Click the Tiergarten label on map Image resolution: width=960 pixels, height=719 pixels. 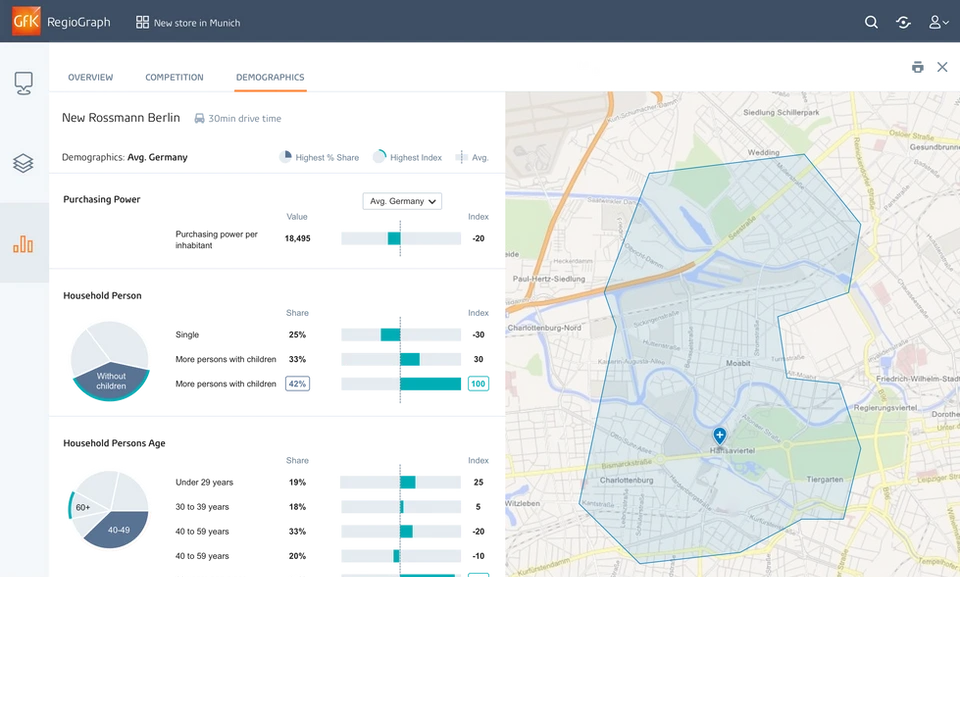click(825, 480)
